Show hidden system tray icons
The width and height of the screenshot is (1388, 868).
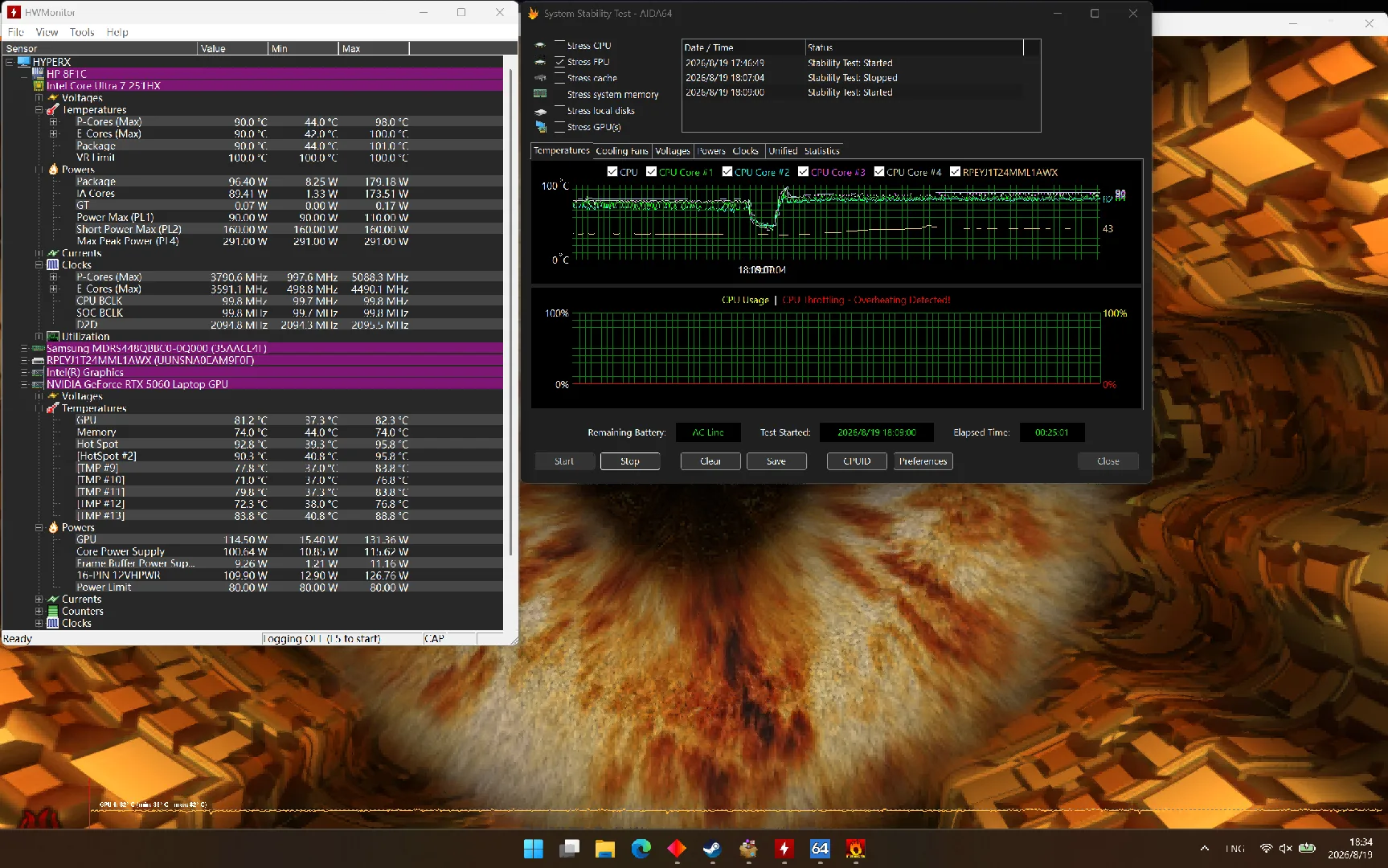coord(1204,849)
